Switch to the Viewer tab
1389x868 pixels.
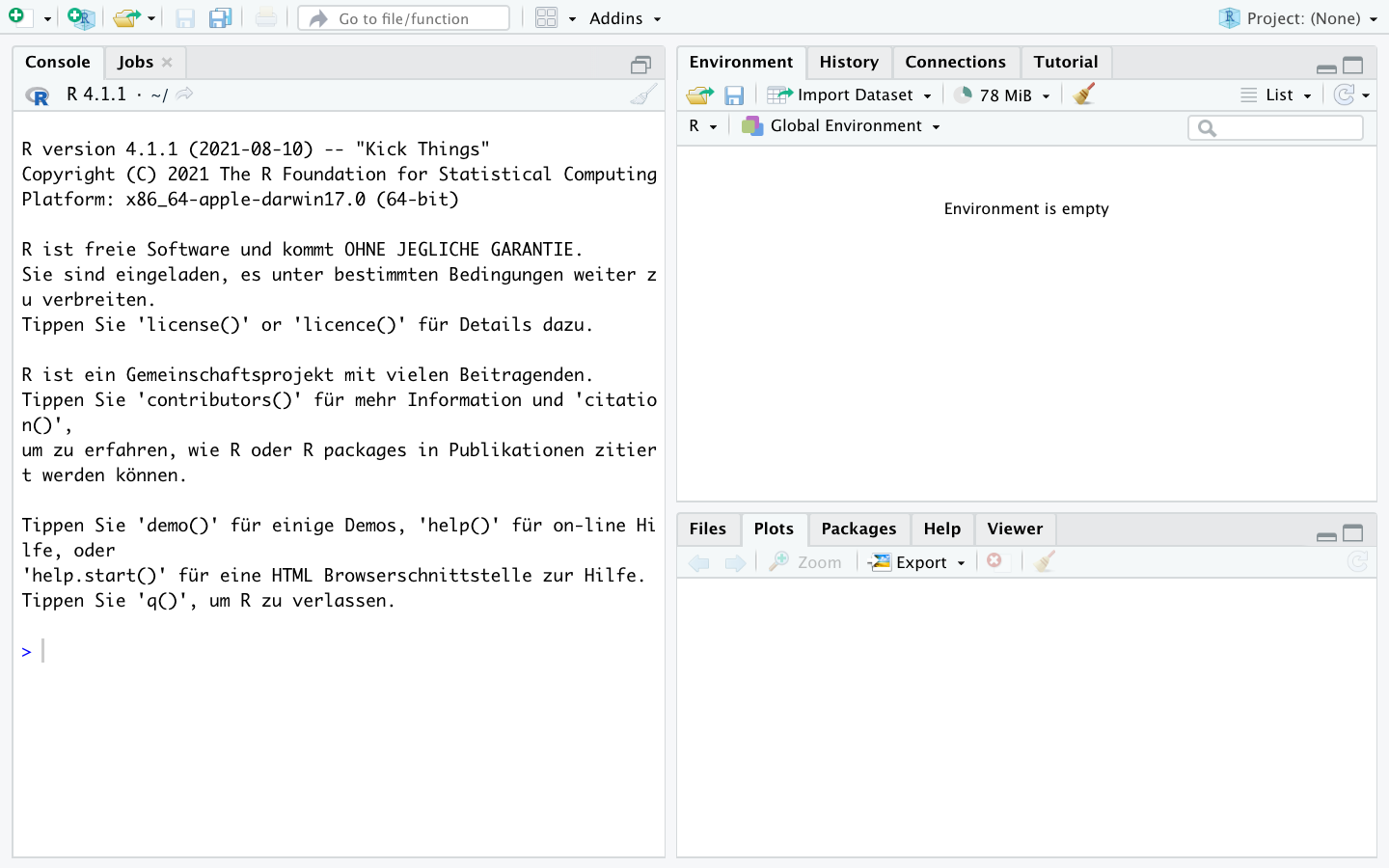pos(1015,529)
